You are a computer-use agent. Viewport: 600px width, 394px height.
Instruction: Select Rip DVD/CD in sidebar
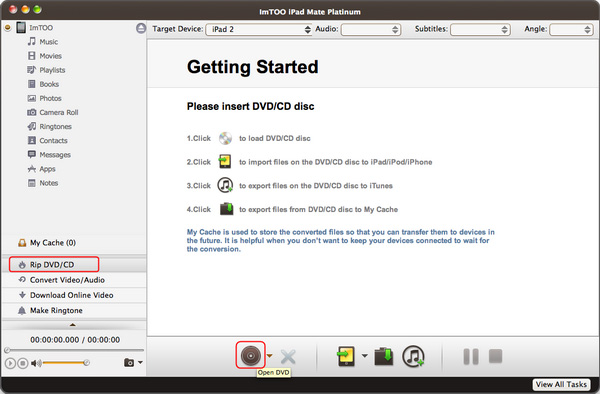[74, 265]
